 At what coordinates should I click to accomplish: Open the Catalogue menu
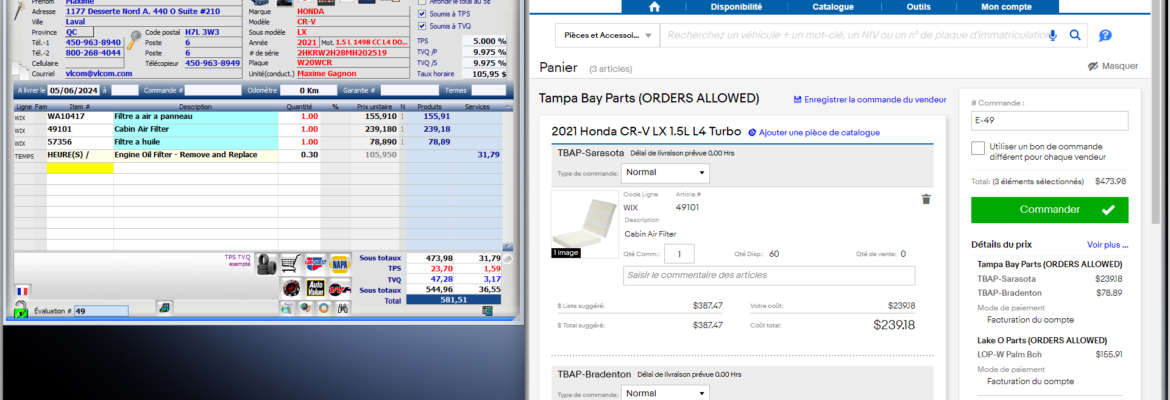pos(833,7)
